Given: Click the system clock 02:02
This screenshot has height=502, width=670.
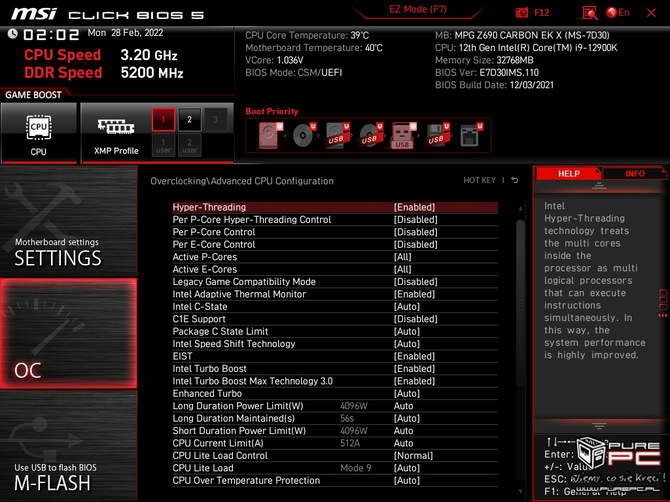Looking at the screenshot, I should 51,35.
